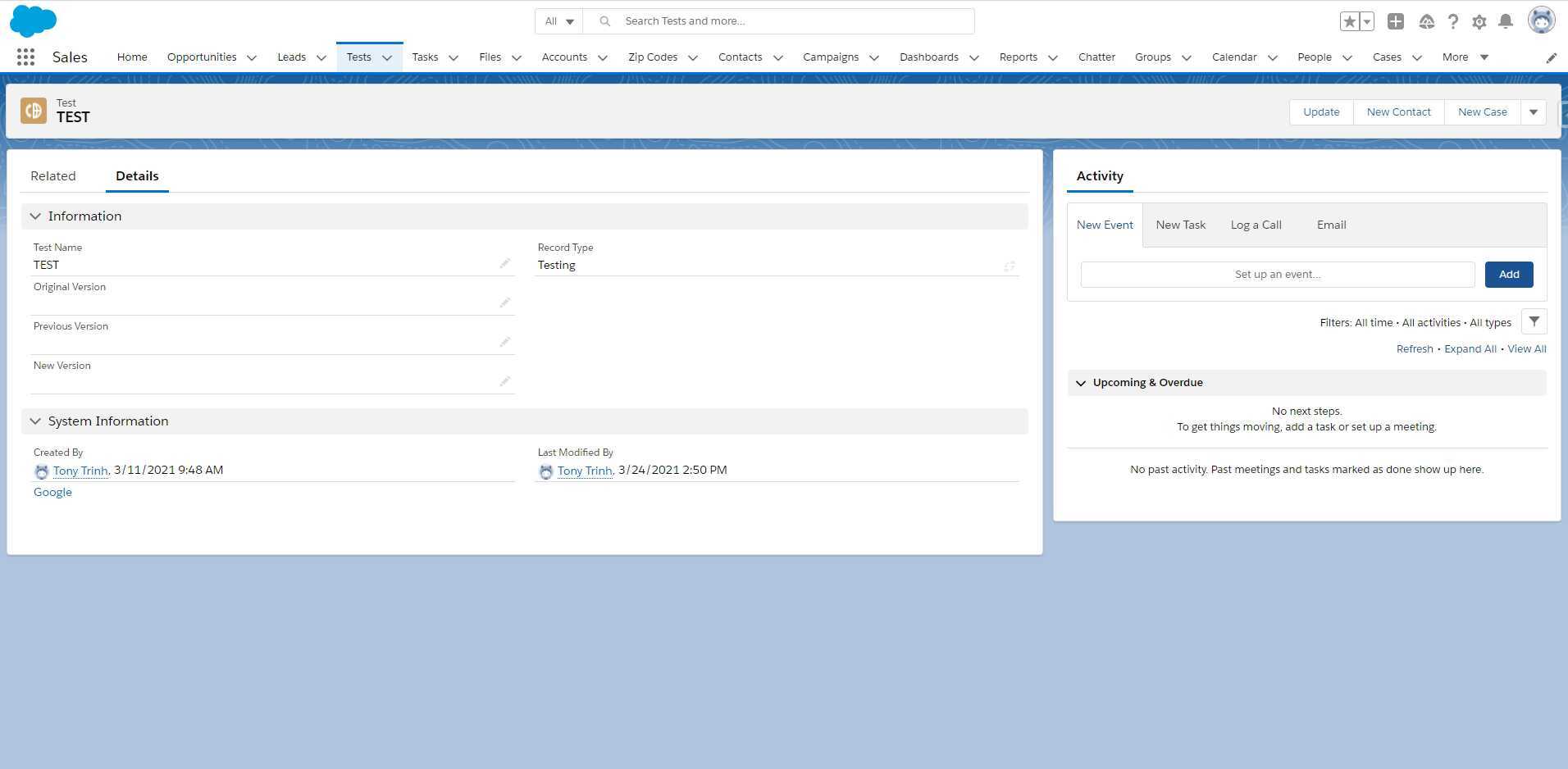Edit Original Version with the pencil icon
Image resolution: width=1568 pixels, height=769 pixels.
click(505, 303)
